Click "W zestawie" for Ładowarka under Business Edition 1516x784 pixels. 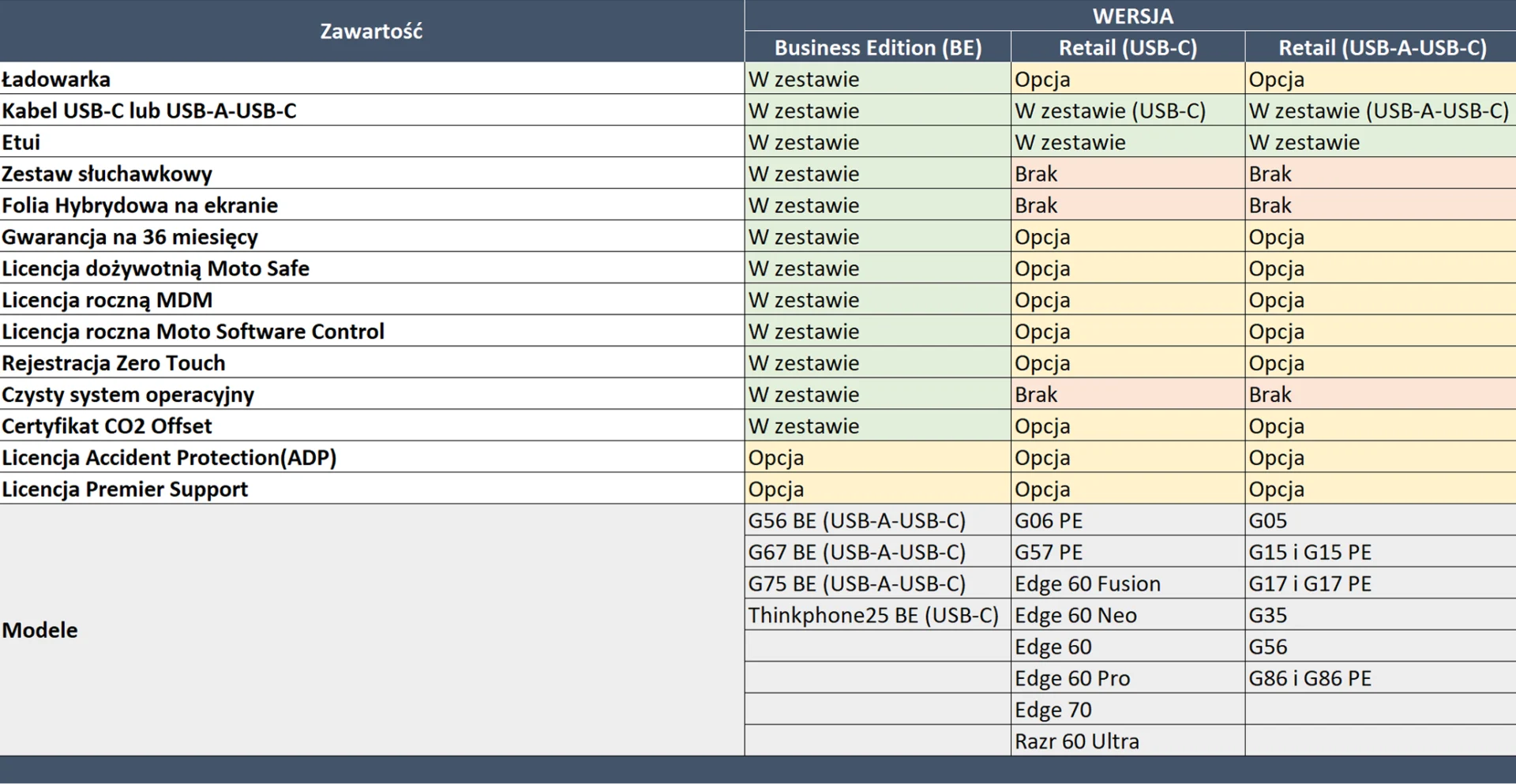(878, 79)
